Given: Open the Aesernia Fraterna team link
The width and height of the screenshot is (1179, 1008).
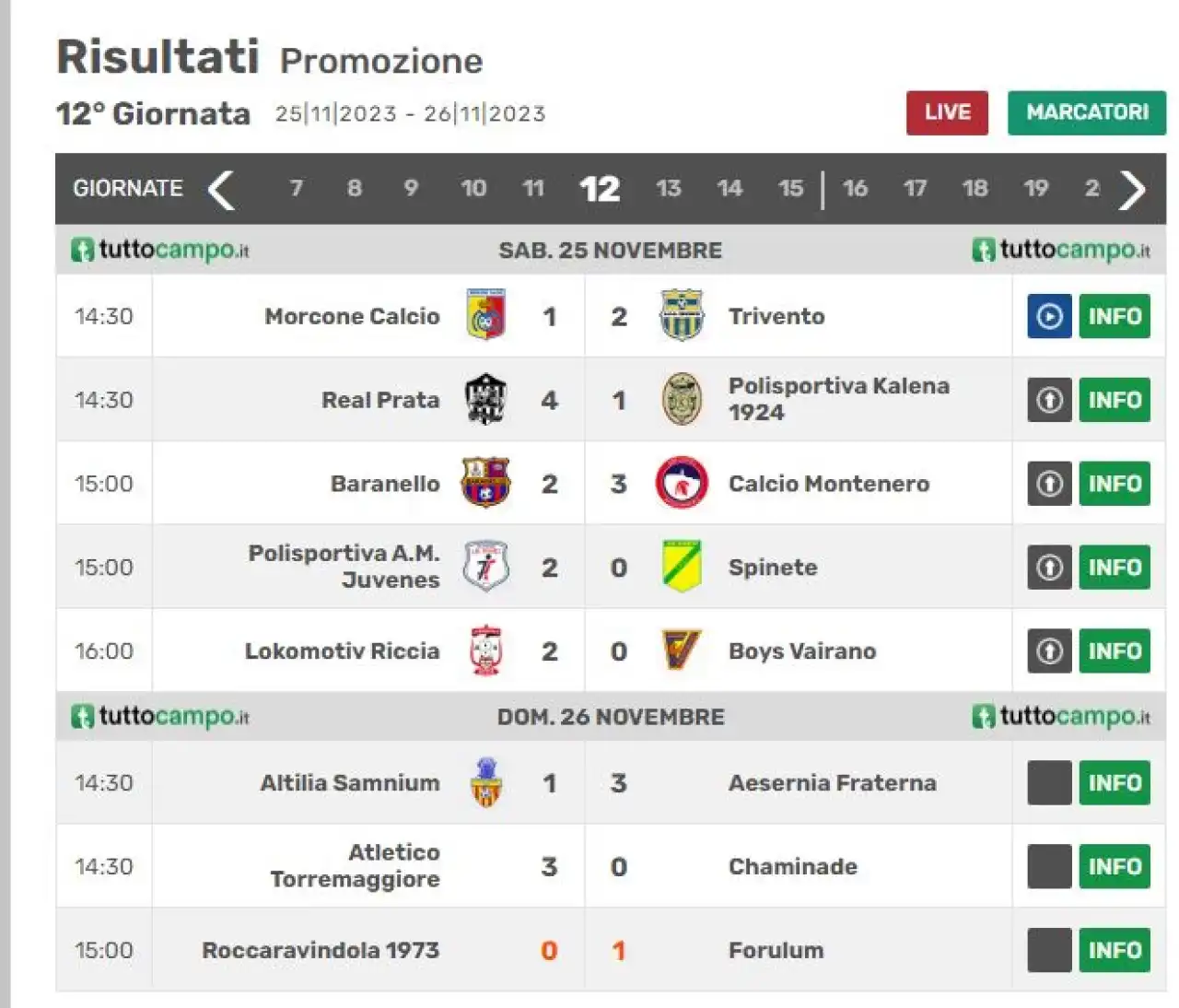Looking at the screenshot, I should 832,782.
